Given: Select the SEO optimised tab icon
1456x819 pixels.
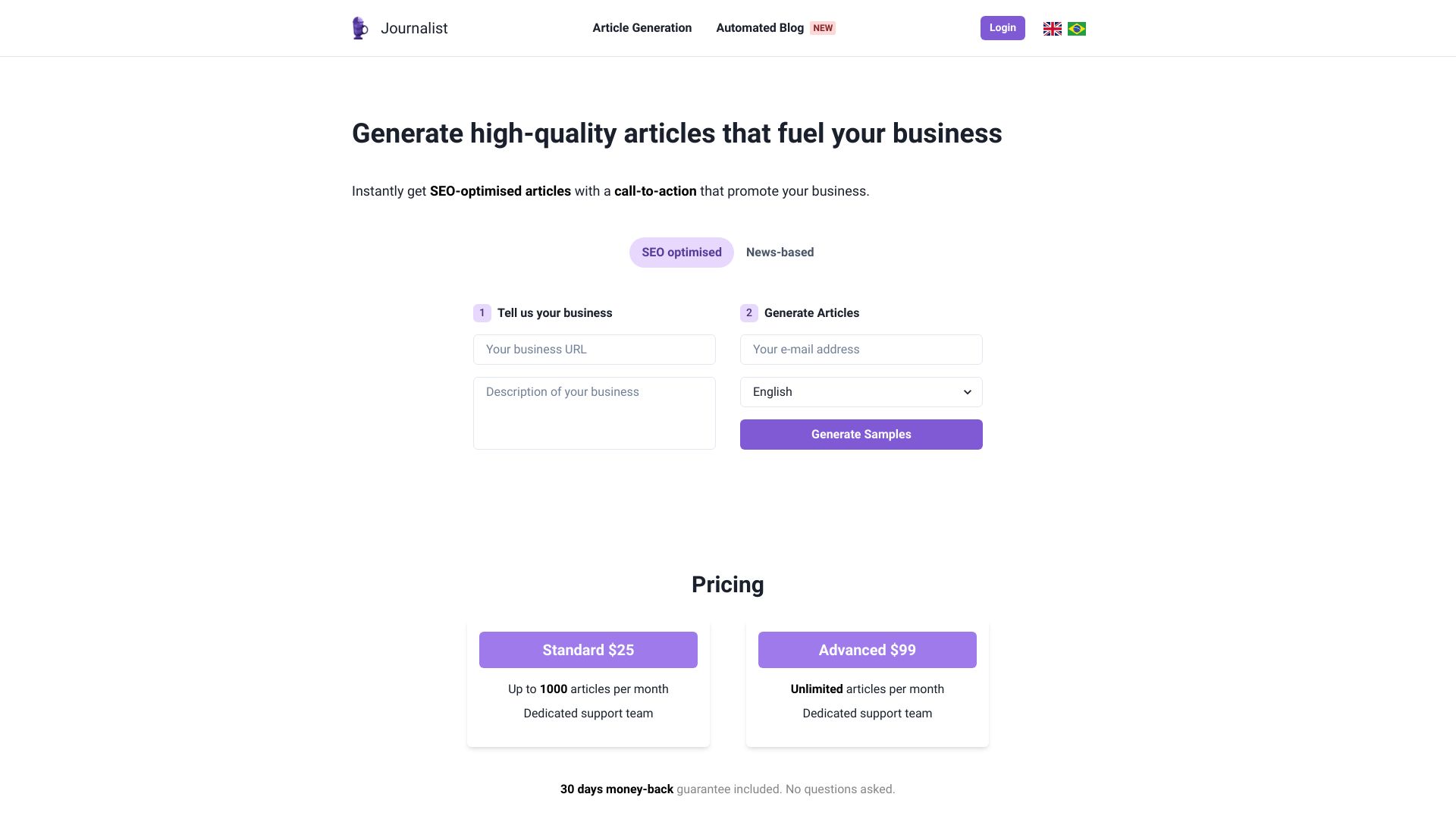Looking at the screenshot, I should pyautogui.click(x=682, y=252).
